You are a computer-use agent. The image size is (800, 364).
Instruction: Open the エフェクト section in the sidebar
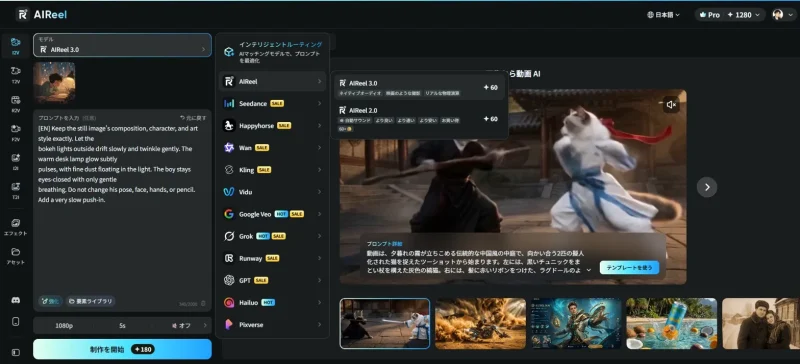(x=15, y=227)
